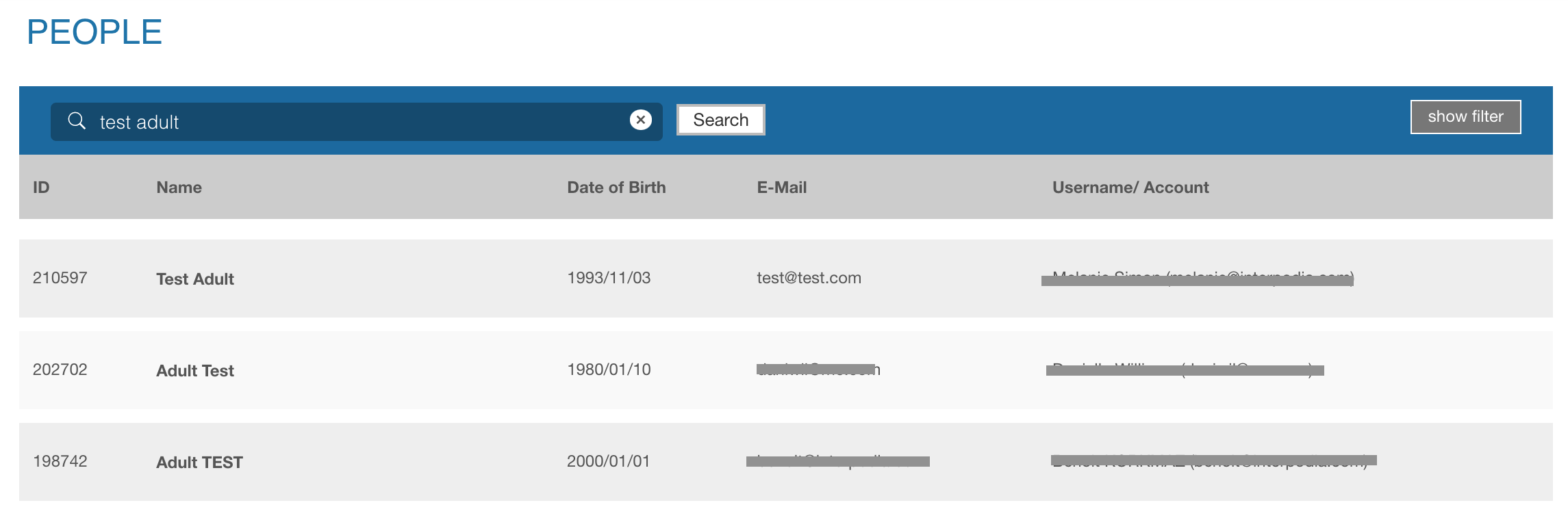Clear the search field with X icon
This screenshot has width=1568, height=505.
pyautogui.click(x=640, y=120)
